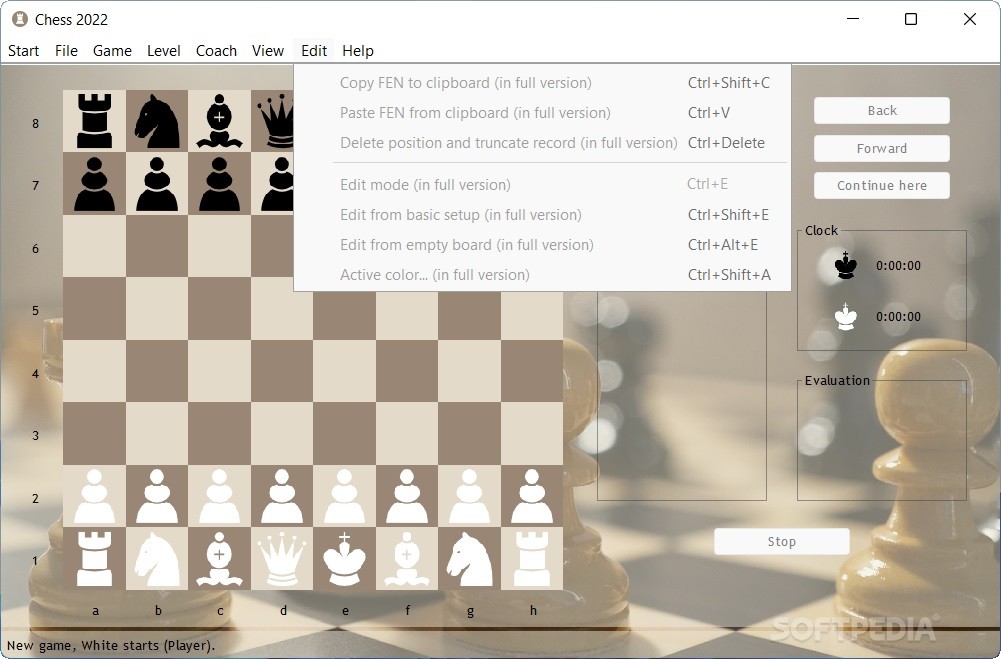Select the black knight on b8
The image size is (1001, 659).
point(156,121)
